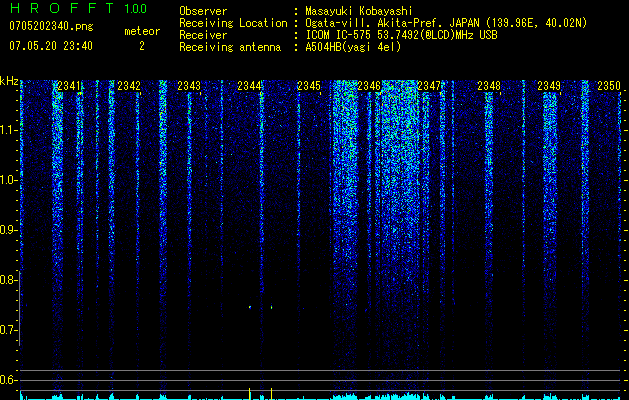Image resolution: width=629 pixels, height=400 pixels.
Task: Click the A504HB(yagi 4el) antenna text
Action: (353, 47)
